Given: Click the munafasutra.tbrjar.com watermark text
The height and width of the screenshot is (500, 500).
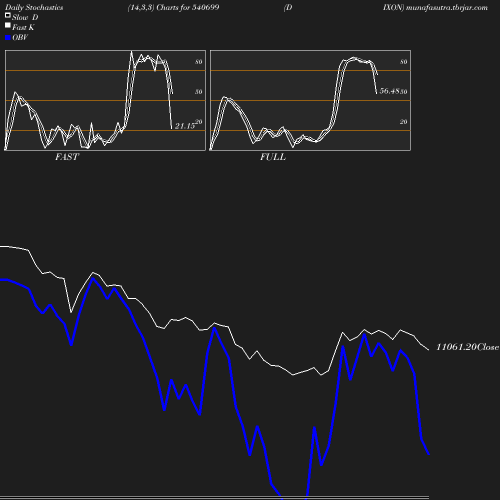Looking at the screenshot, I should (447, 7).
